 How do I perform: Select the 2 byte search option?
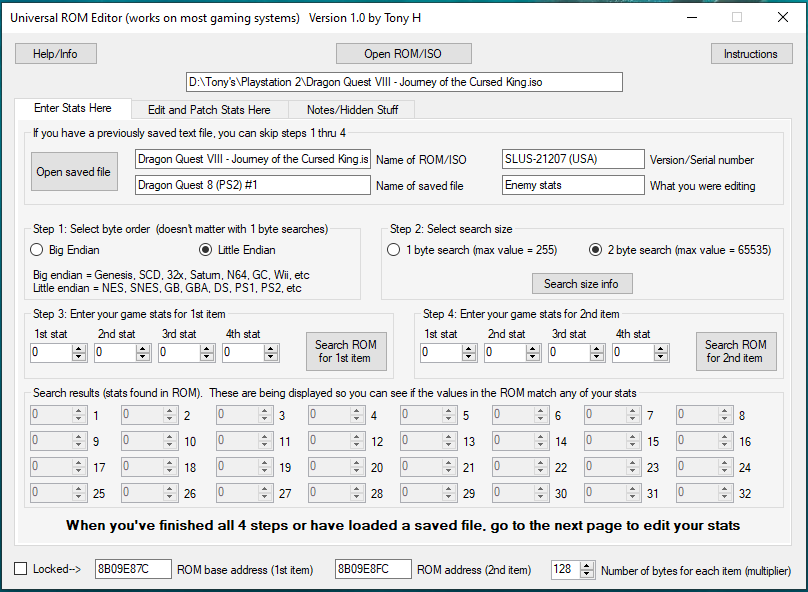[x=596, y=250]
